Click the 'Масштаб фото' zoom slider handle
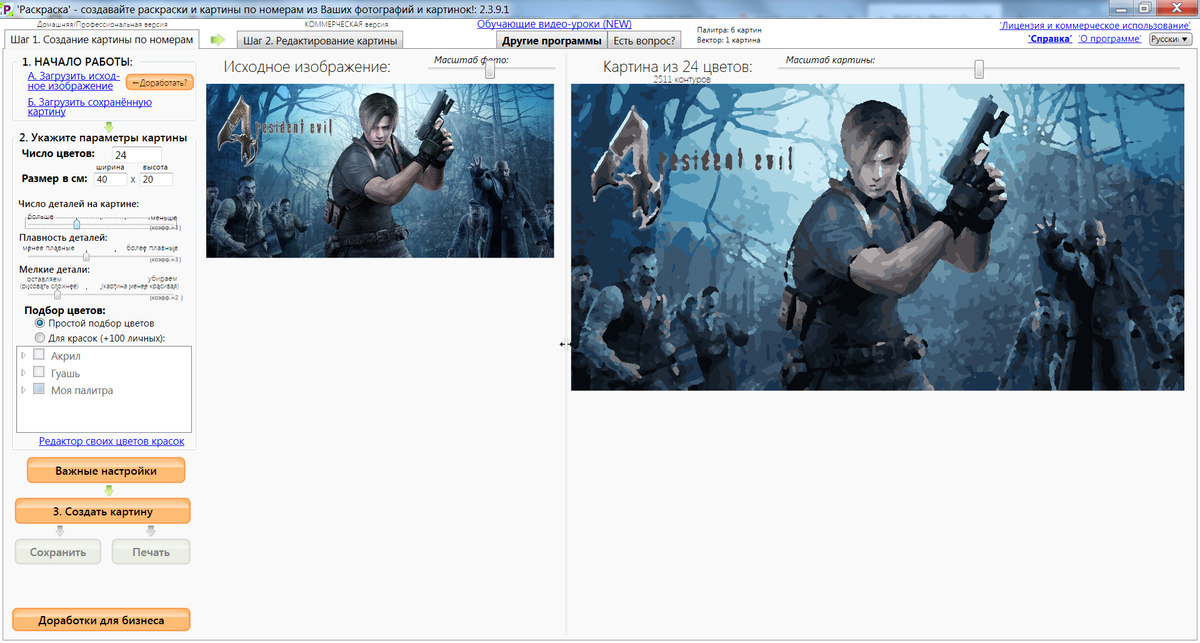The width and height of the screenshot is (1200, 643). pos(490,70)
